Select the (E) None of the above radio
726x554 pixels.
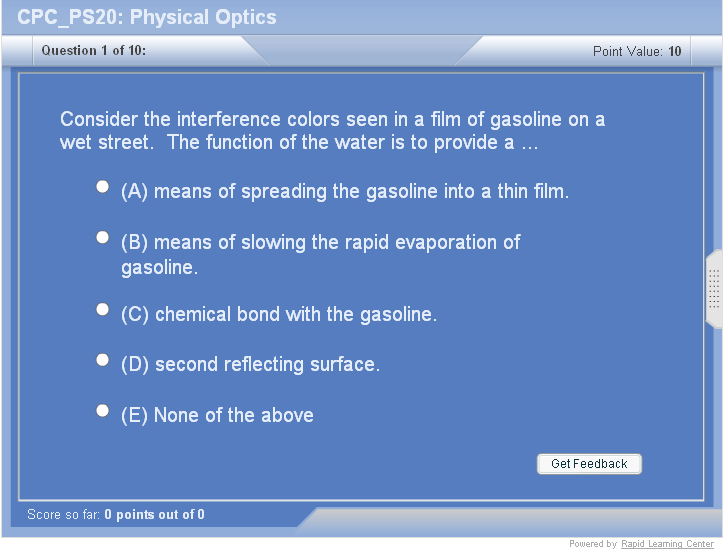click(x=102, y=410)
